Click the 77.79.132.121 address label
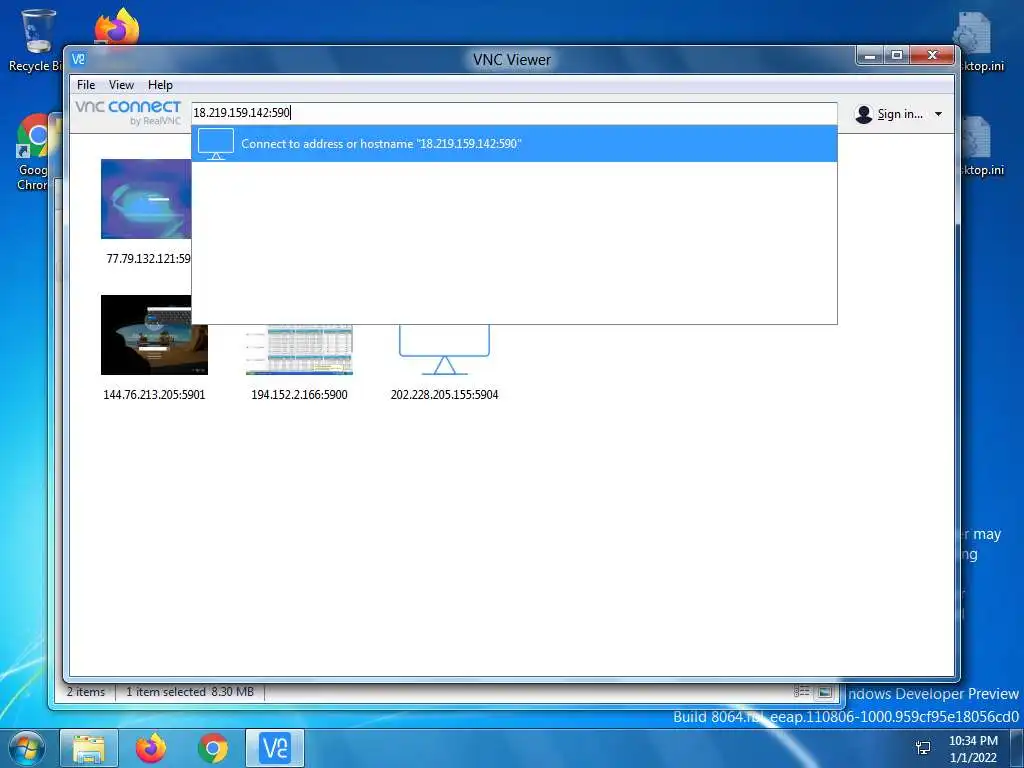The width and height of the screenshot is (1024, 768). pyautogui.click(x=148, y=259)
